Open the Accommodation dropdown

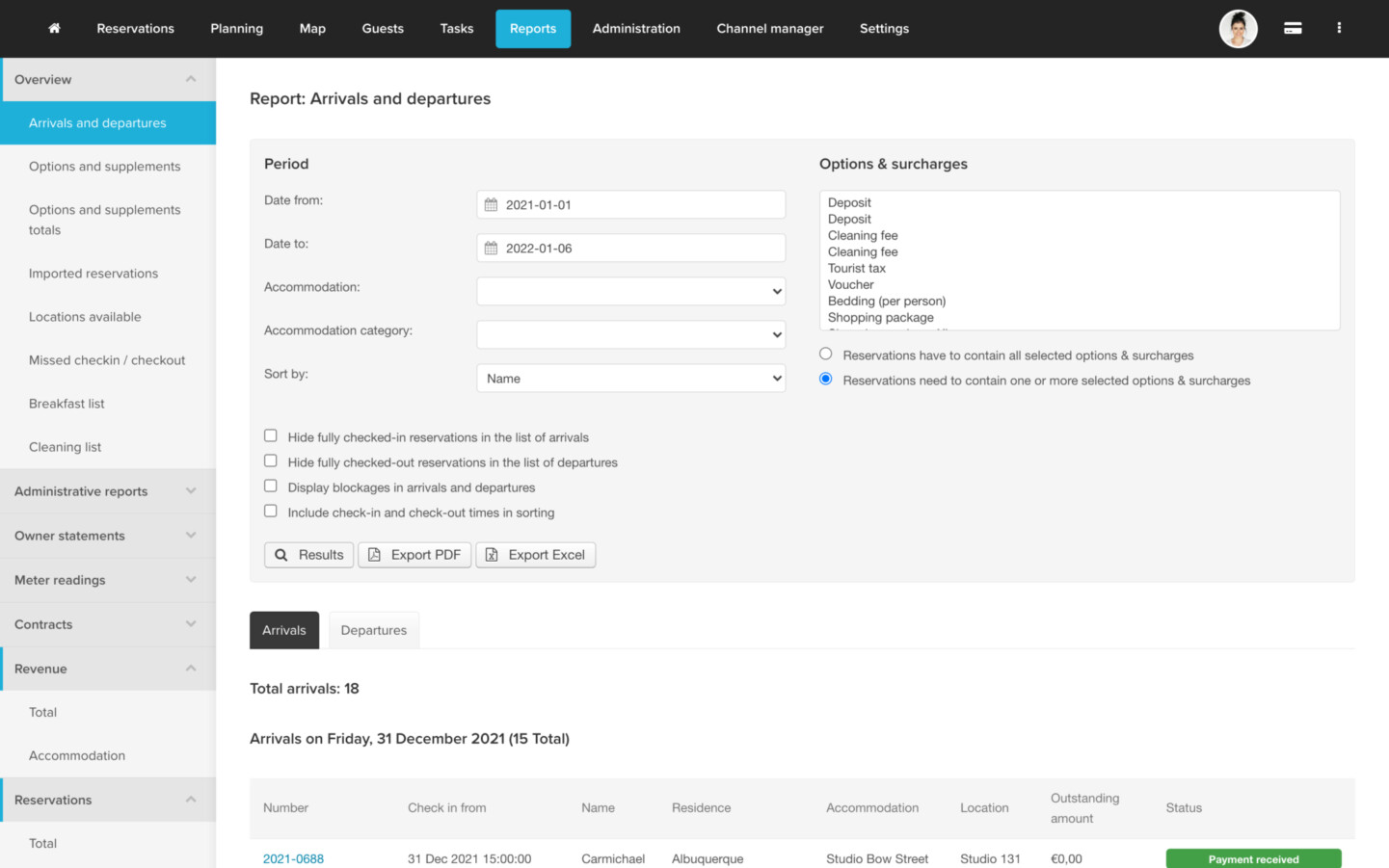pyautogui.click(x=630, y=292)
